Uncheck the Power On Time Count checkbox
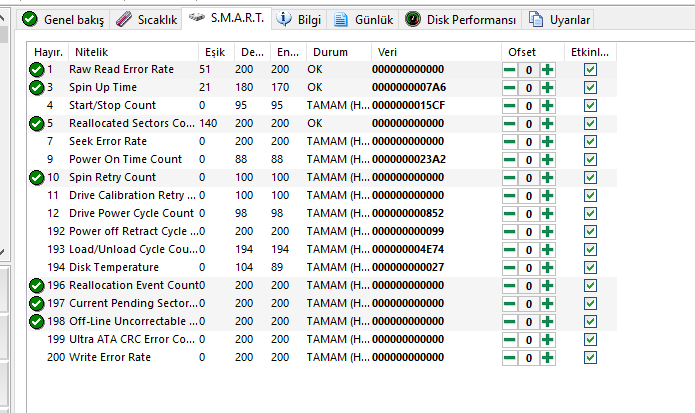The height and width of the screenshot is (413, 695). (x=590, y=160)
